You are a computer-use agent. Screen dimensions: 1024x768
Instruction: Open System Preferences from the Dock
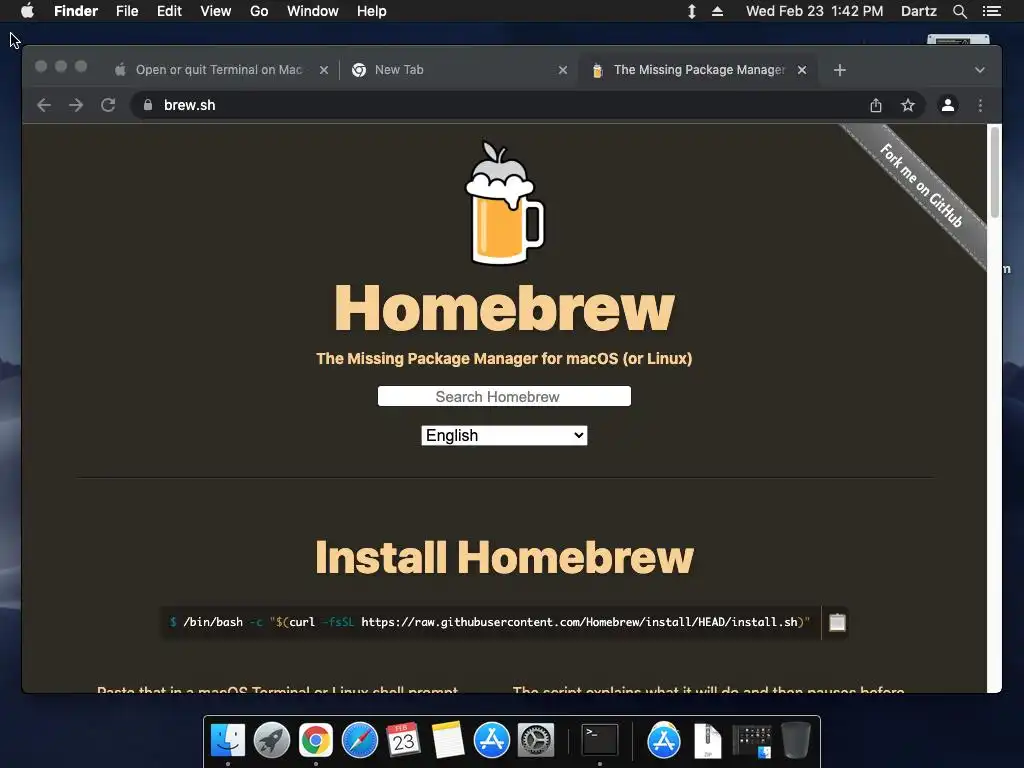pos(536,741)
